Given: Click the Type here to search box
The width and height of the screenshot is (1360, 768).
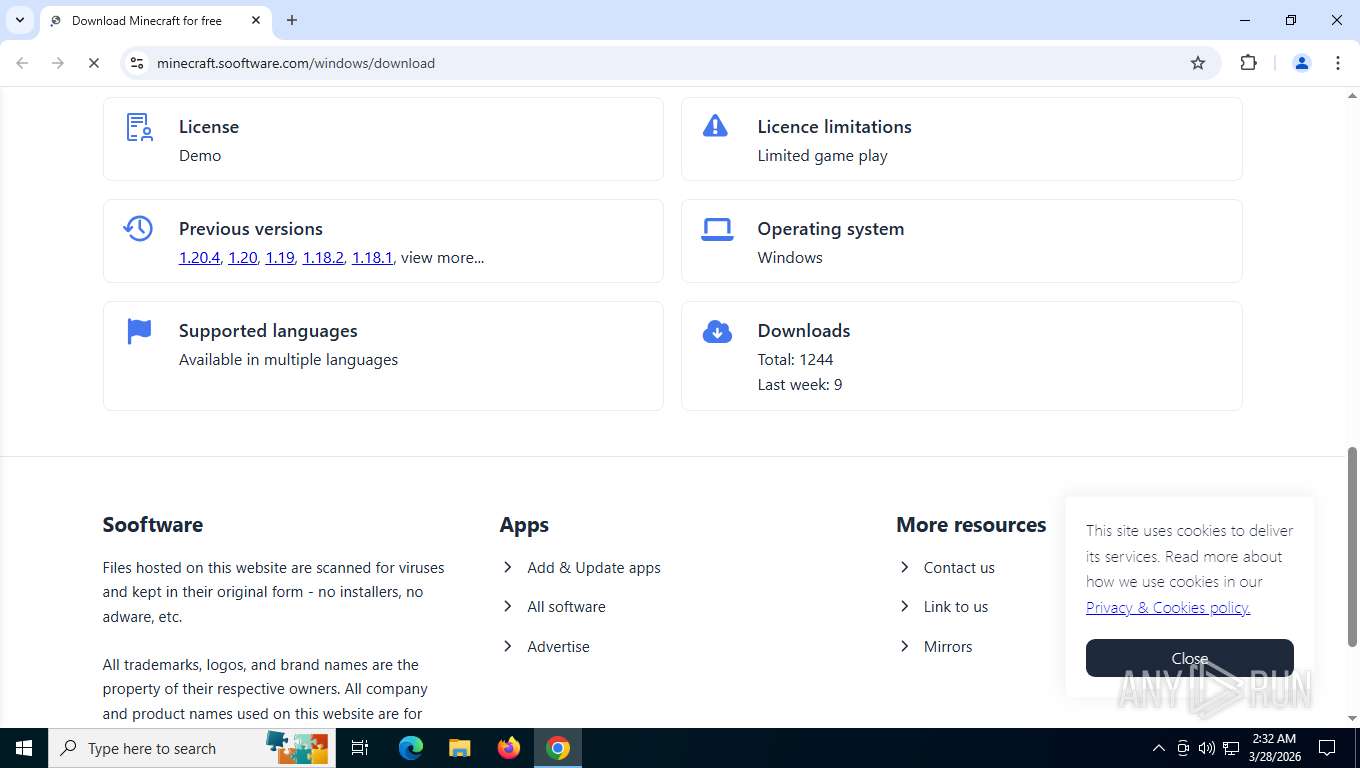Looking at the screenshot, I should pos(190,748).
